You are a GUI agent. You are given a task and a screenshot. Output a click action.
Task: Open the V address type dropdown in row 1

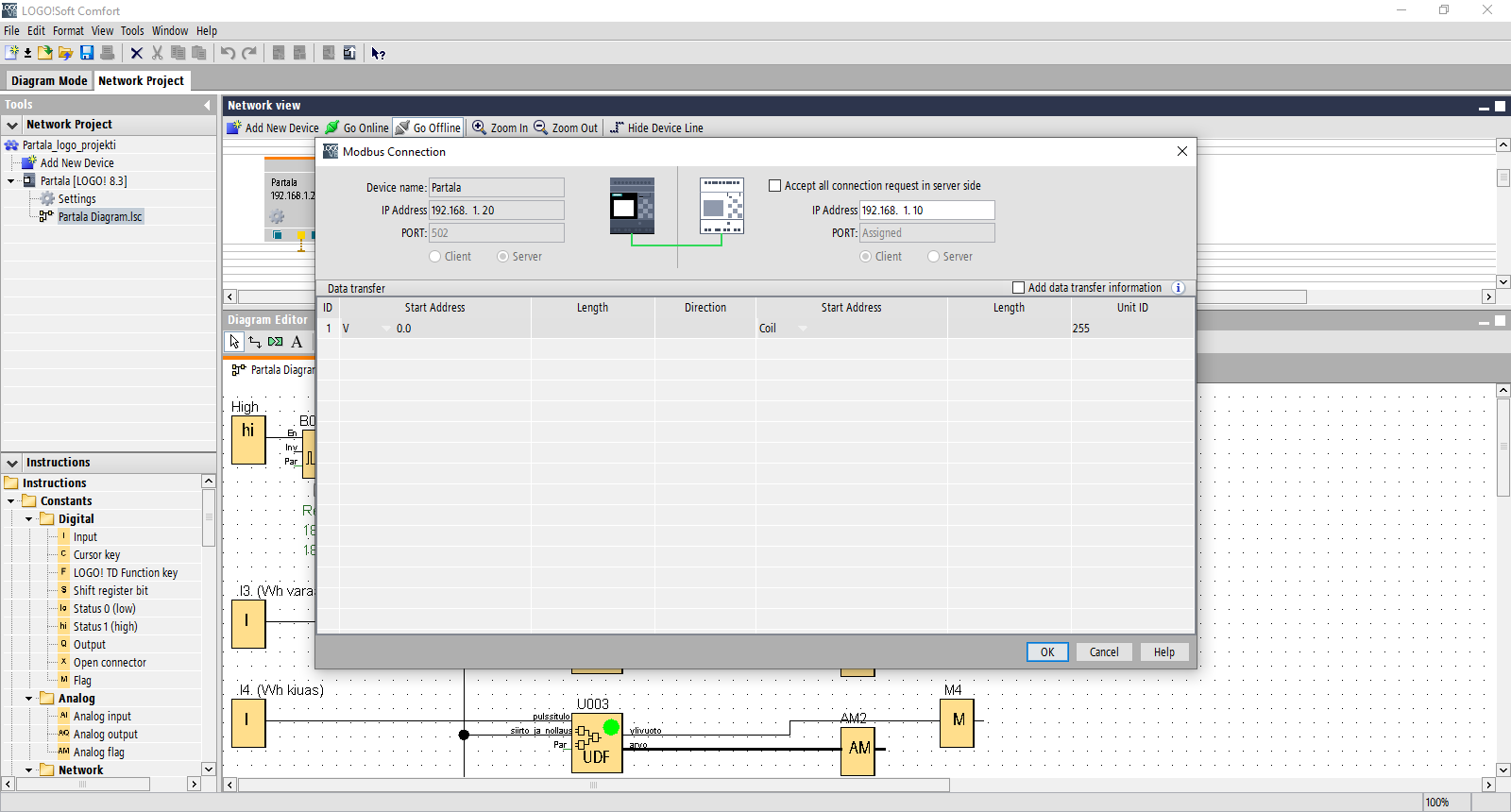[x=386, y=329]
